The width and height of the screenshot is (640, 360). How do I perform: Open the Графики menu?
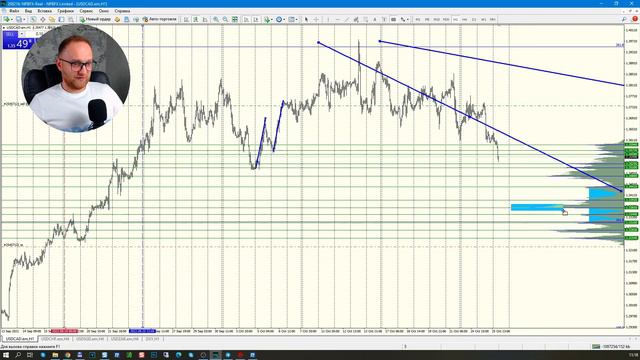point(65,11)
